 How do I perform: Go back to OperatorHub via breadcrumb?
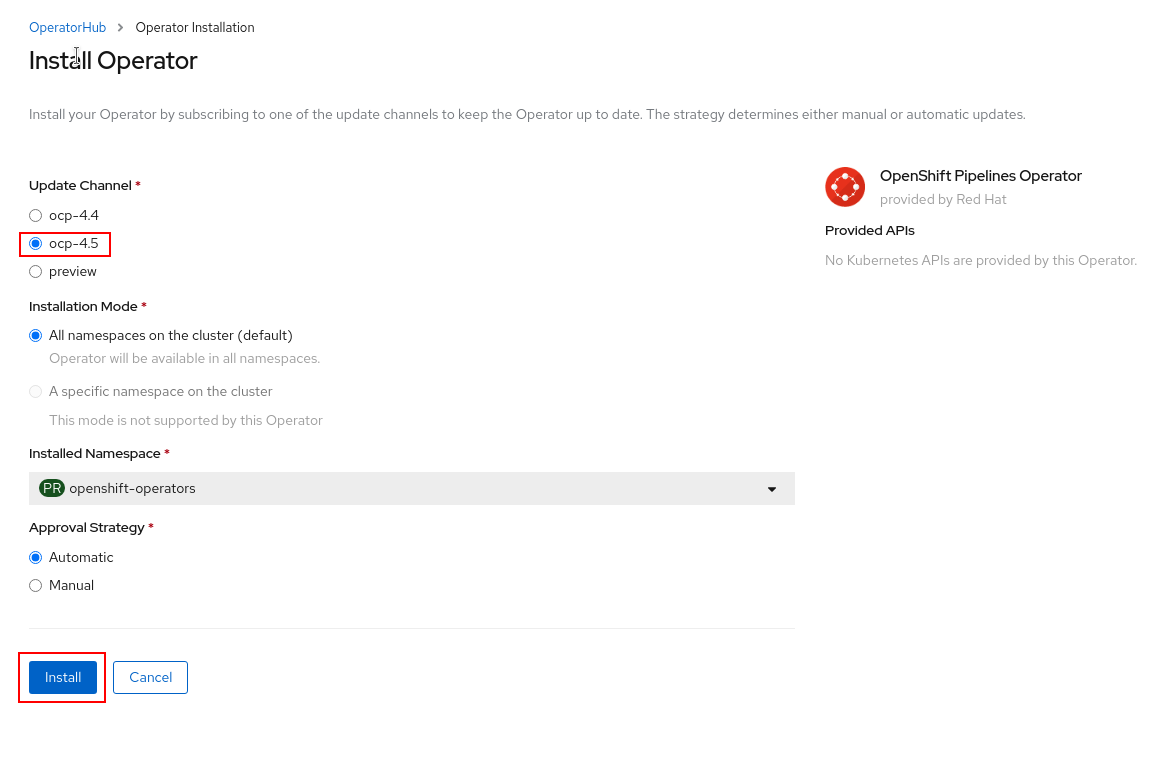pos(67,28)
